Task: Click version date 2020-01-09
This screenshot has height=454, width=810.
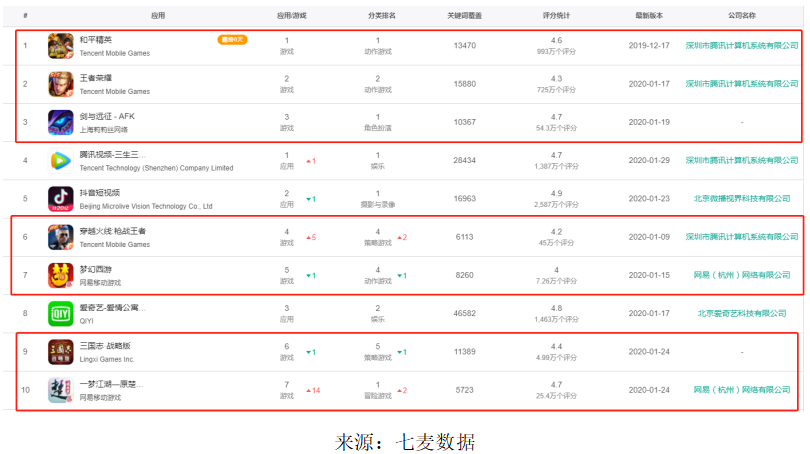Action: click(x=649, y=237)
